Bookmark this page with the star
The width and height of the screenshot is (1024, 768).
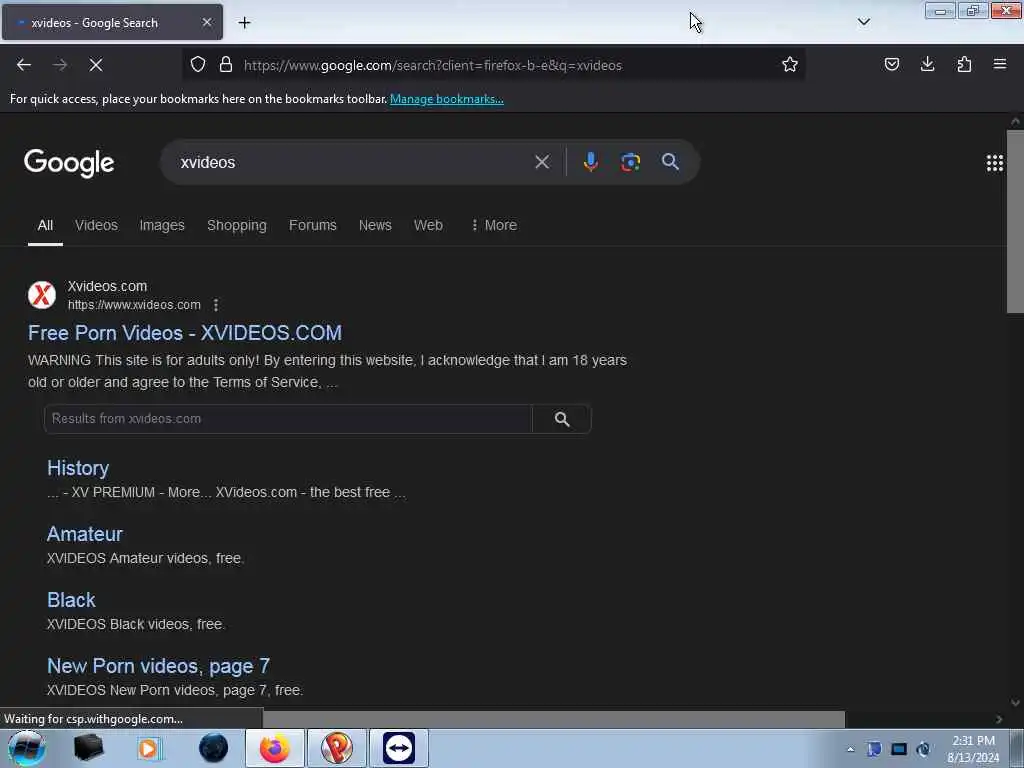(790, 65)
